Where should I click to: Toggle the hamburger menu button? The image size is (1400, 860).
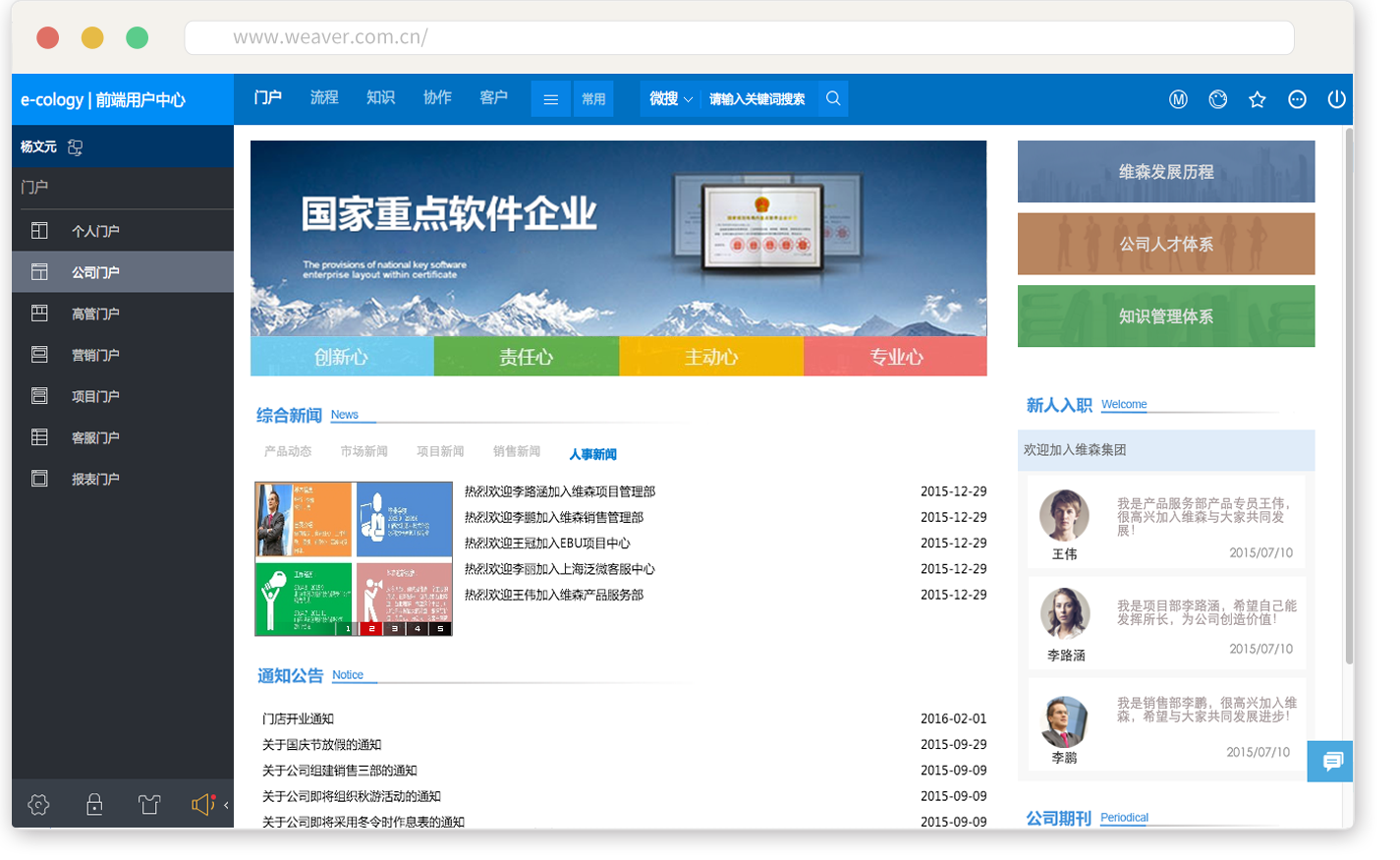tap(550, 99)
